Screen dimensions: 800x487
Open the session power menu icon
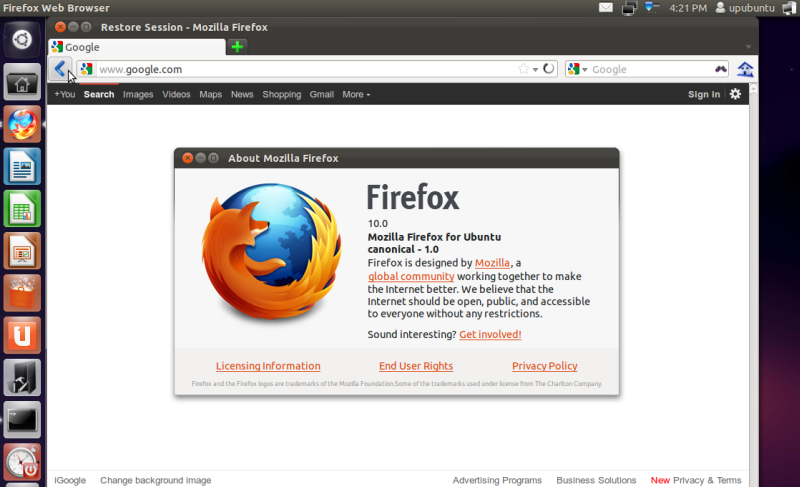[x=789, y=8]
